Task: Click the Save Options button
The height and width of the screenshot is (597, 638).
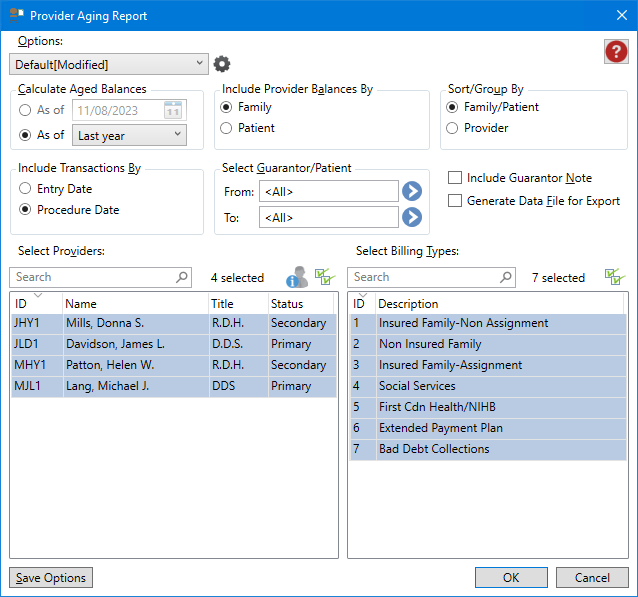Action: pos(50,578)
